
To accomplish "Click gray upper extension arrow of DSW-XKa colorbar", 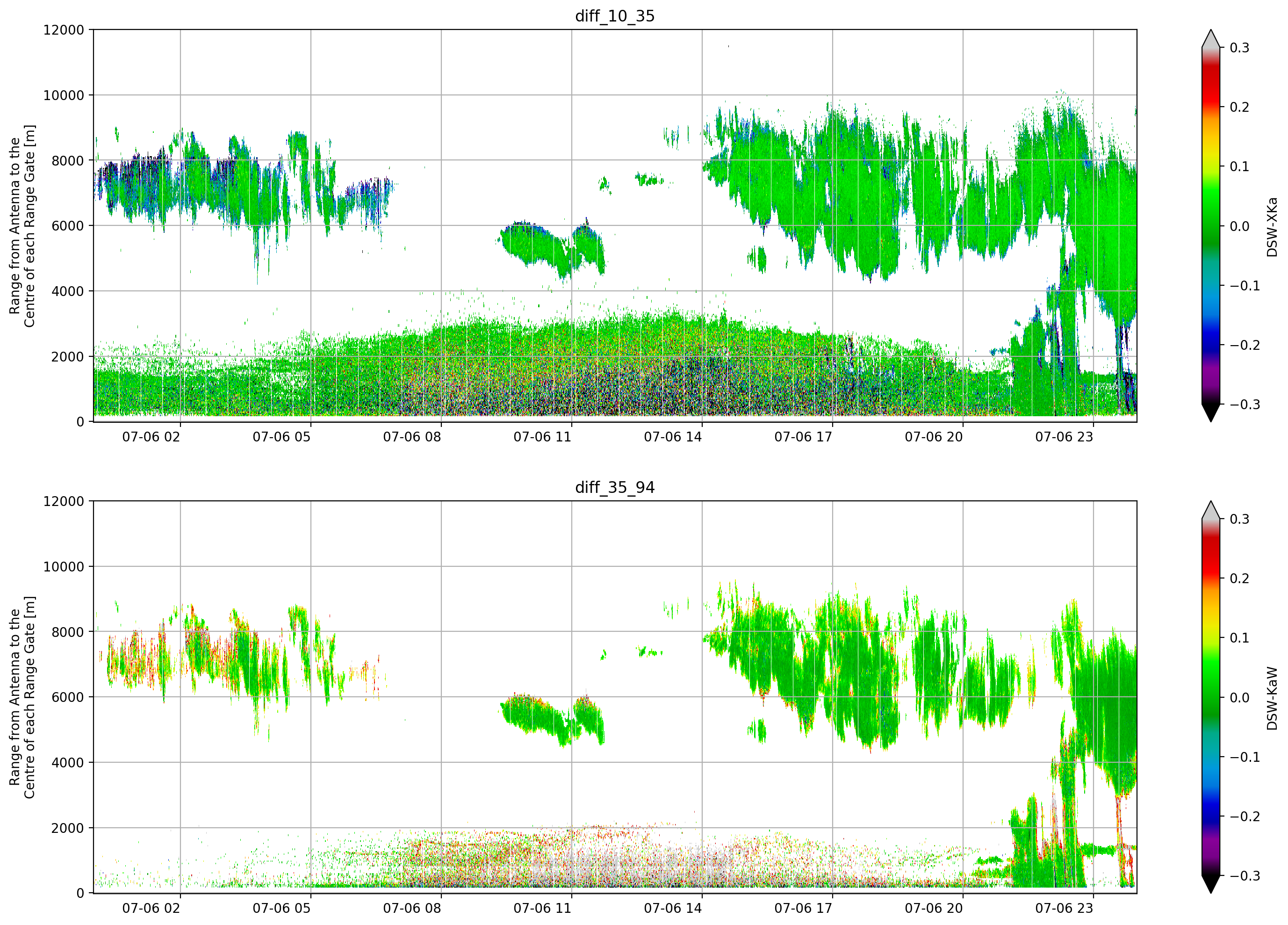I will point(1211,40).
